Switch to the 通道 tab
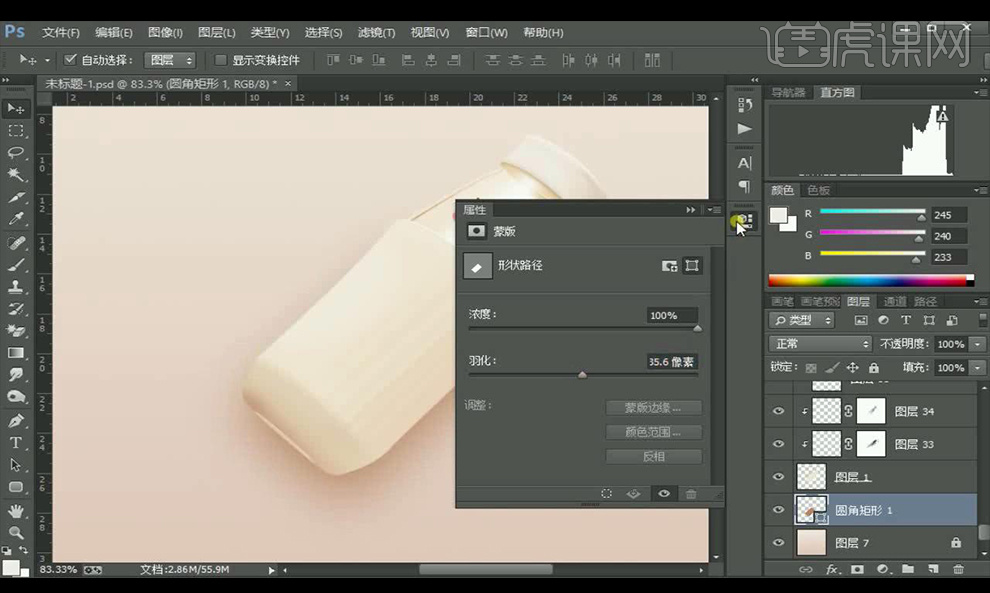Screen dimensions: 990x593 point(894,301)
